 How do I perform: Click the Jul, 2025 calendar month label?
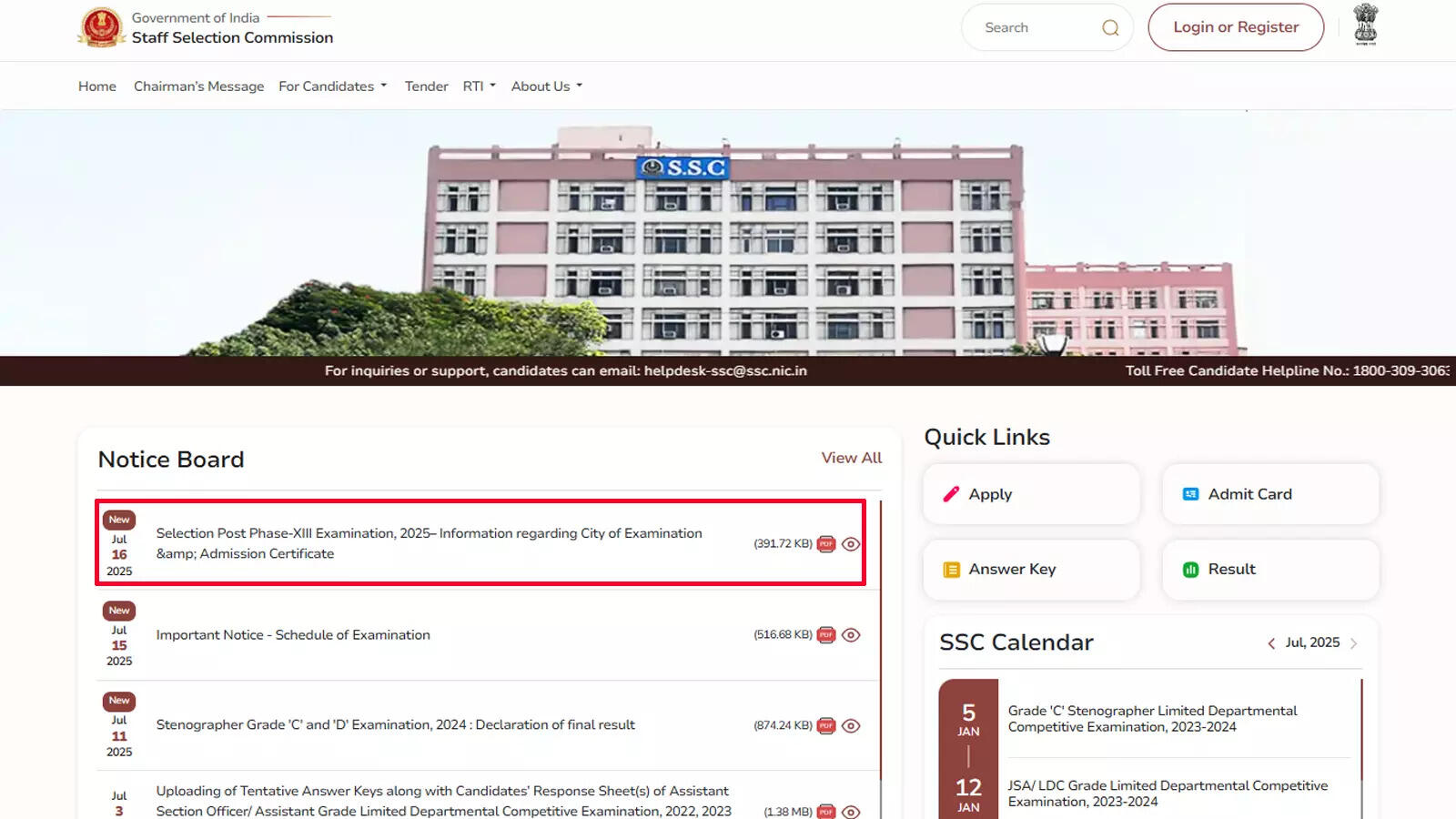point(1312,642)
